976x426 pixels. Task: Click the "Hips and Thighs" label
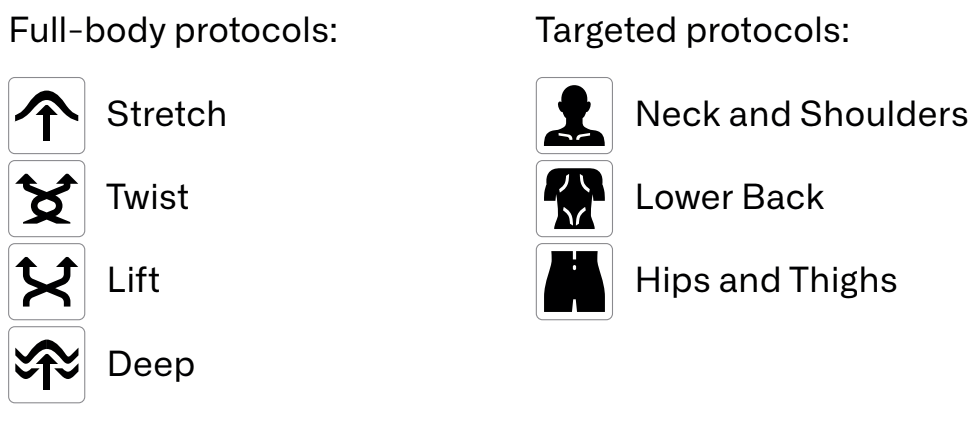(766, 281)
